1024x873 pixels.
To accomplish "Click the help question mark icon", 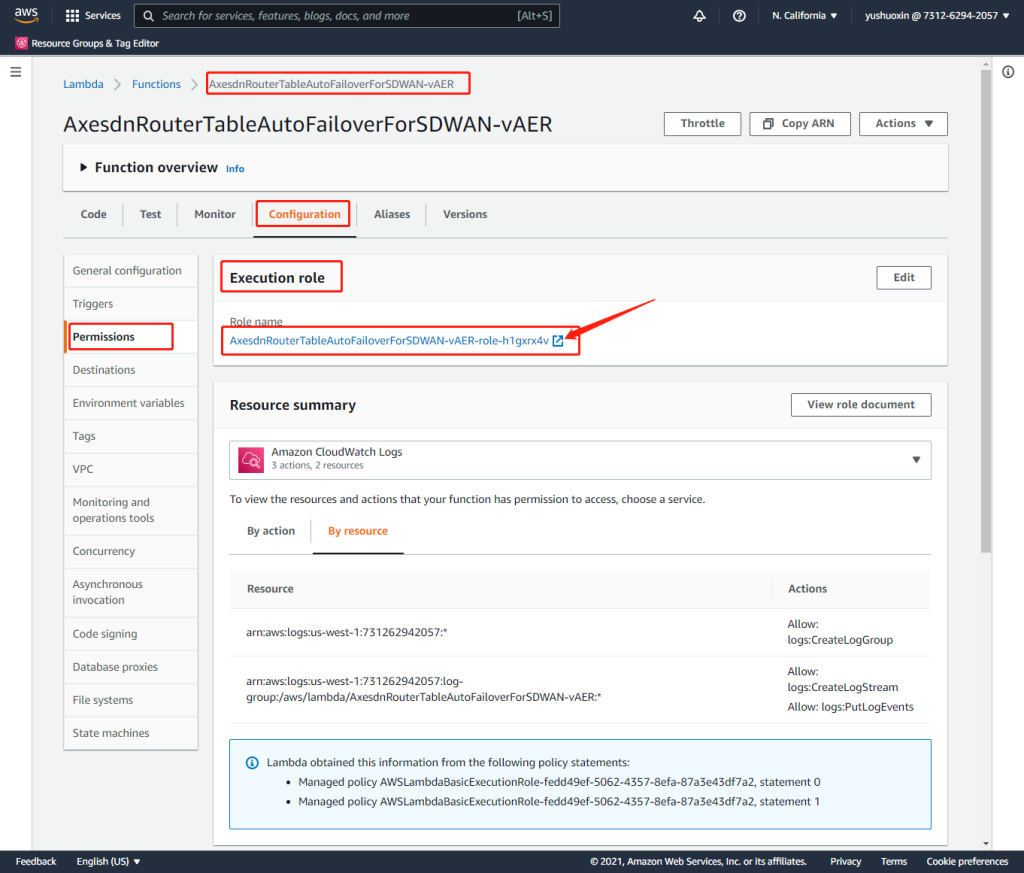I will (x=739, y=16).
